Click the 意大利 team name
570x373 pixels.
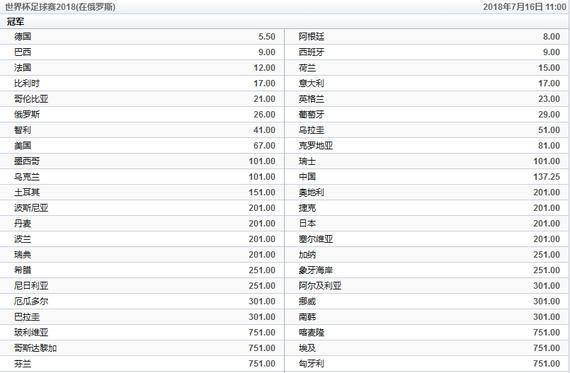tap(311, 83)
